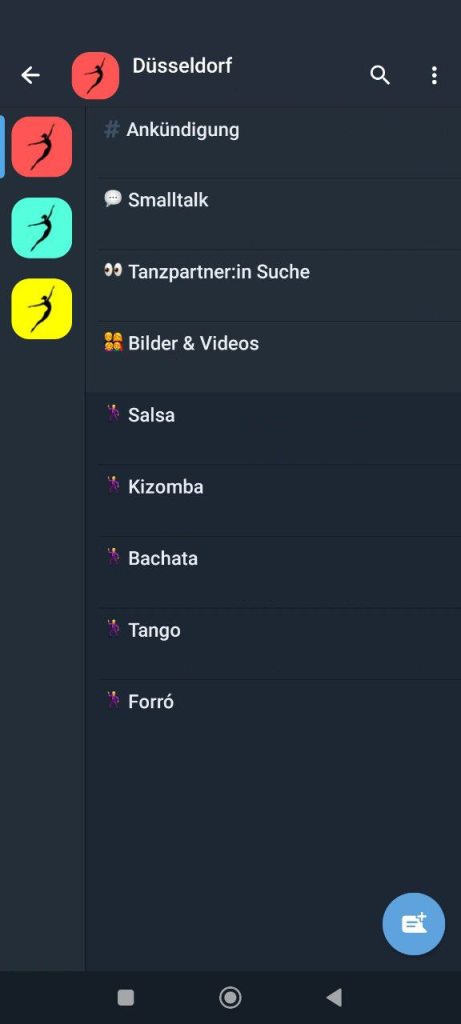Open the Salsa group
Image resolution: width=461 pixels, height=1024 pixels.
click(x=273, y=429)
